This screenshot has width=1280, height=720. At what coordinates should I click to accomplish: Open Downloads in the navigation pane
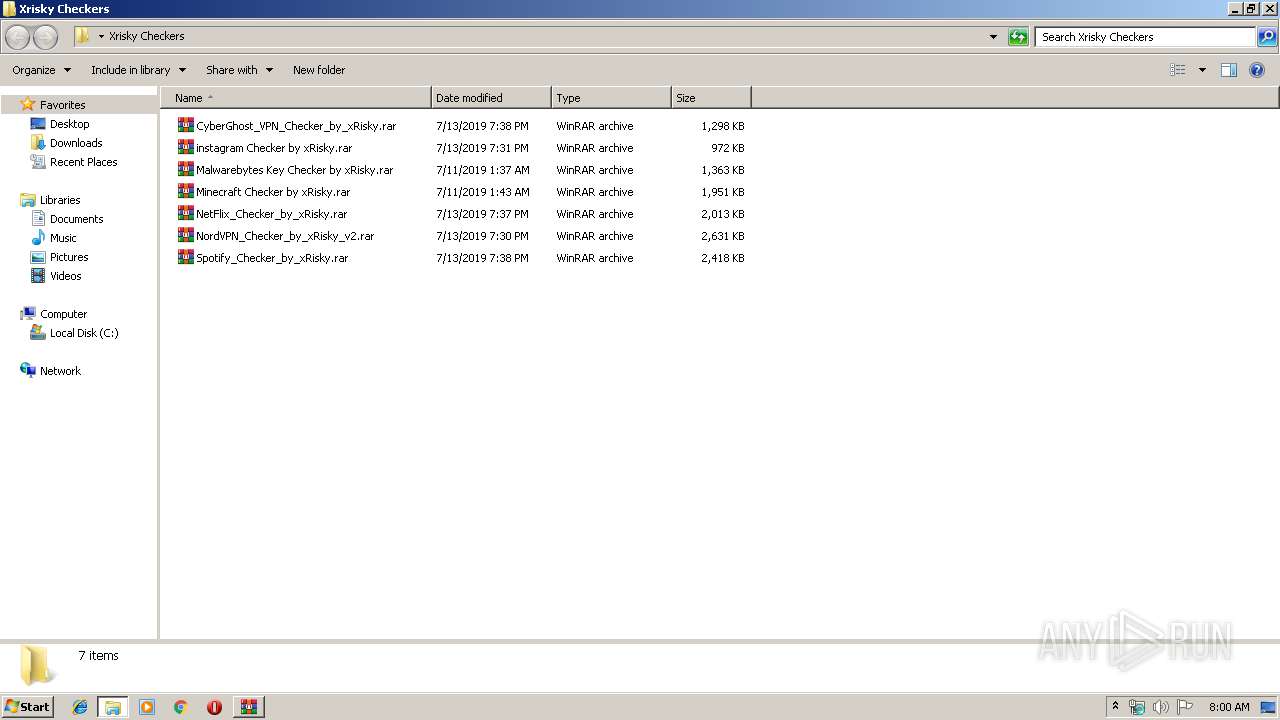pyautogui.click(x=76, y=143)
